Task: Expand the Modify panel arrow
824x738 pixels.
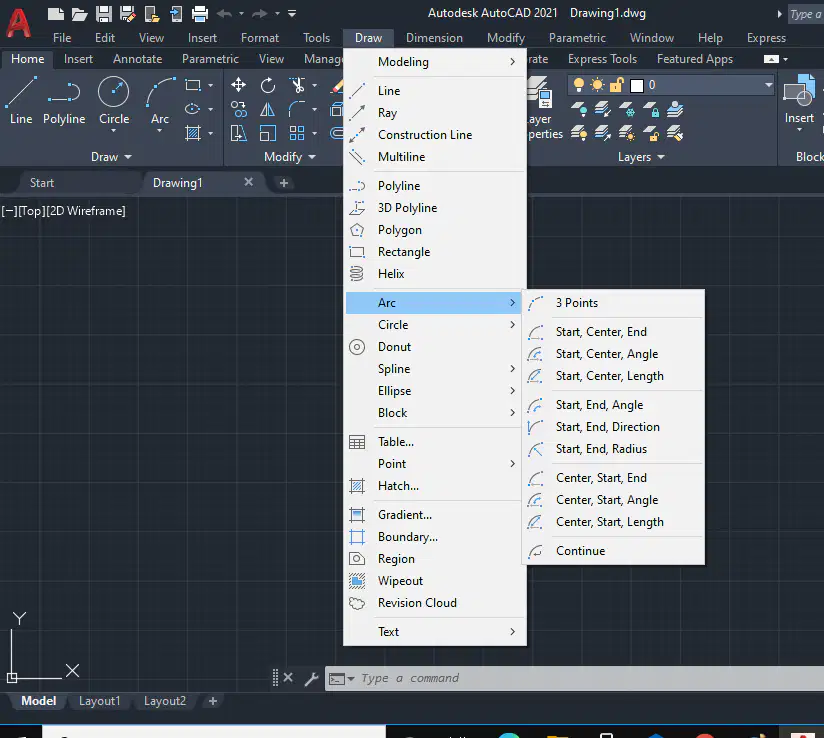Action: tap(312, 157)
